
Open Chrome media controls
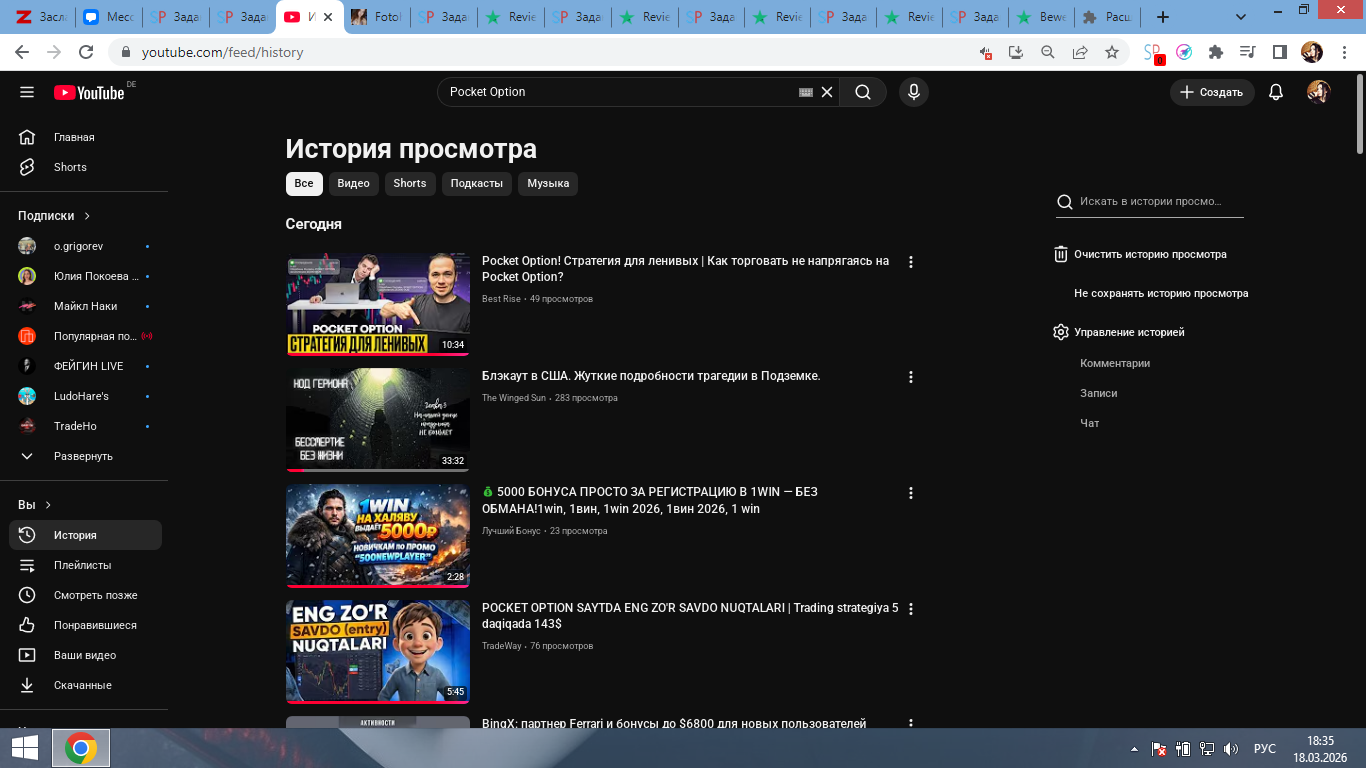tap(1247, 52)
